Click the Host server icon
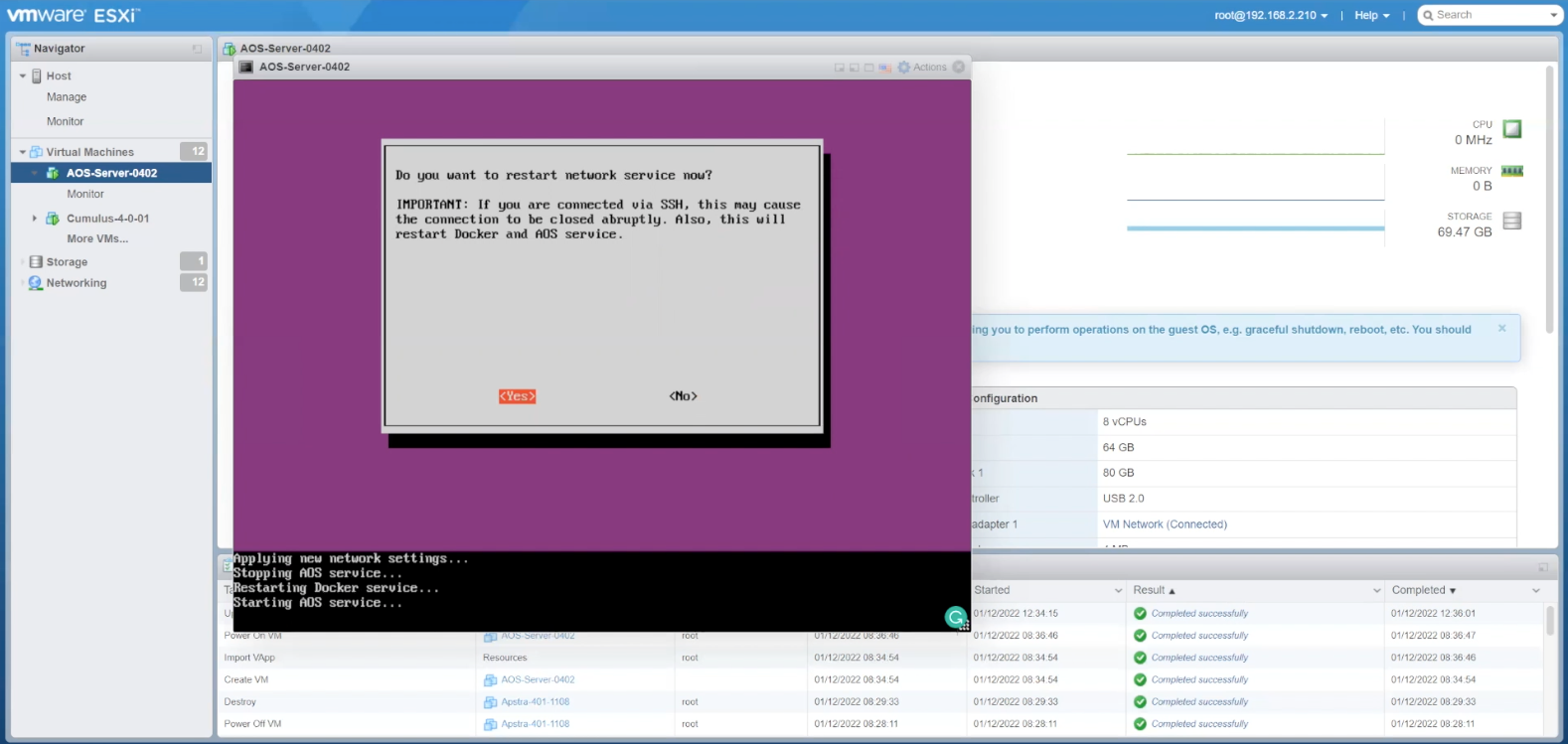Screen dimensions: 1568x744 tap(37, 76)
